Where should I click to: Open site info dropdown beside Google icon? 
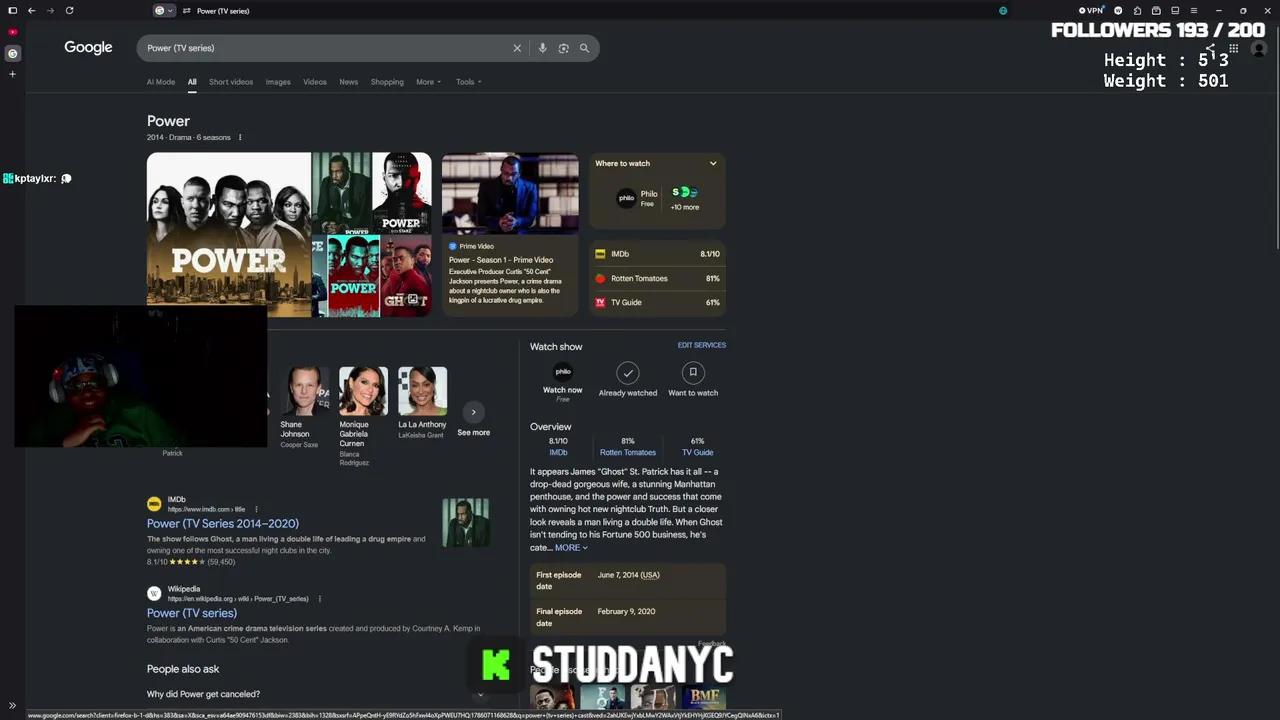pos(163,10)
